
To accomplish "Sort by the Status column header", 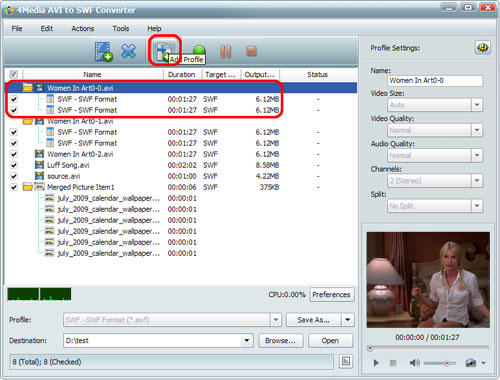I will [318, 74].
